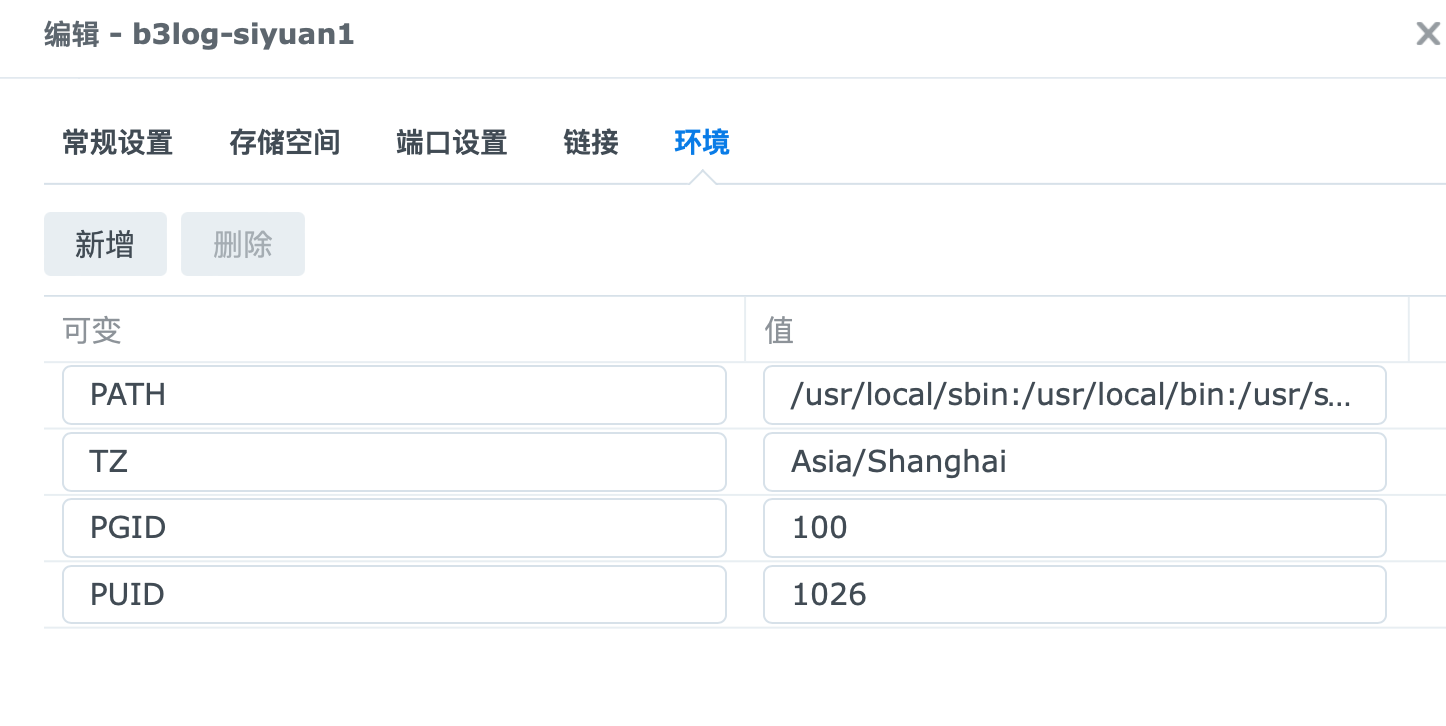Close the b3log-siyuan1 edit dialog

tap(1428, 35)
